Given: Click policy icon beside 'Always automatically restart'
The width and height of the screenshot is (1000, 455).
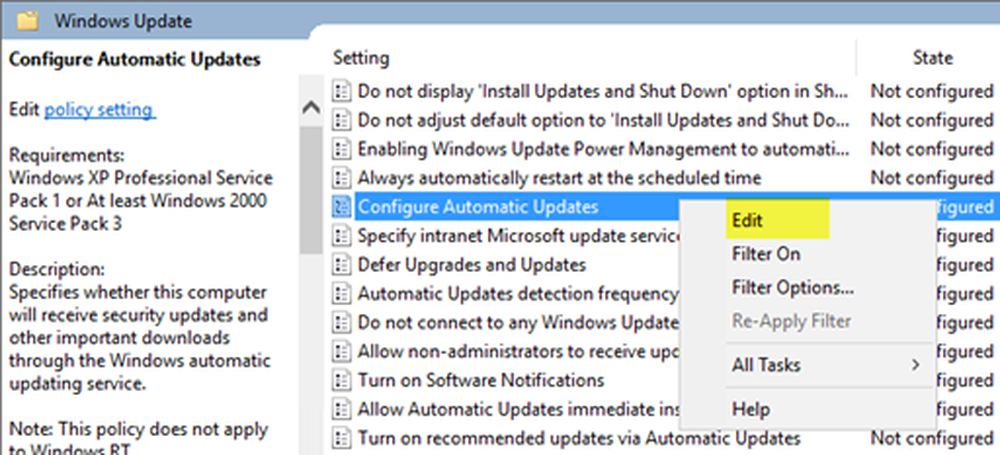Looking at the screenshot, I should (342, 177).
